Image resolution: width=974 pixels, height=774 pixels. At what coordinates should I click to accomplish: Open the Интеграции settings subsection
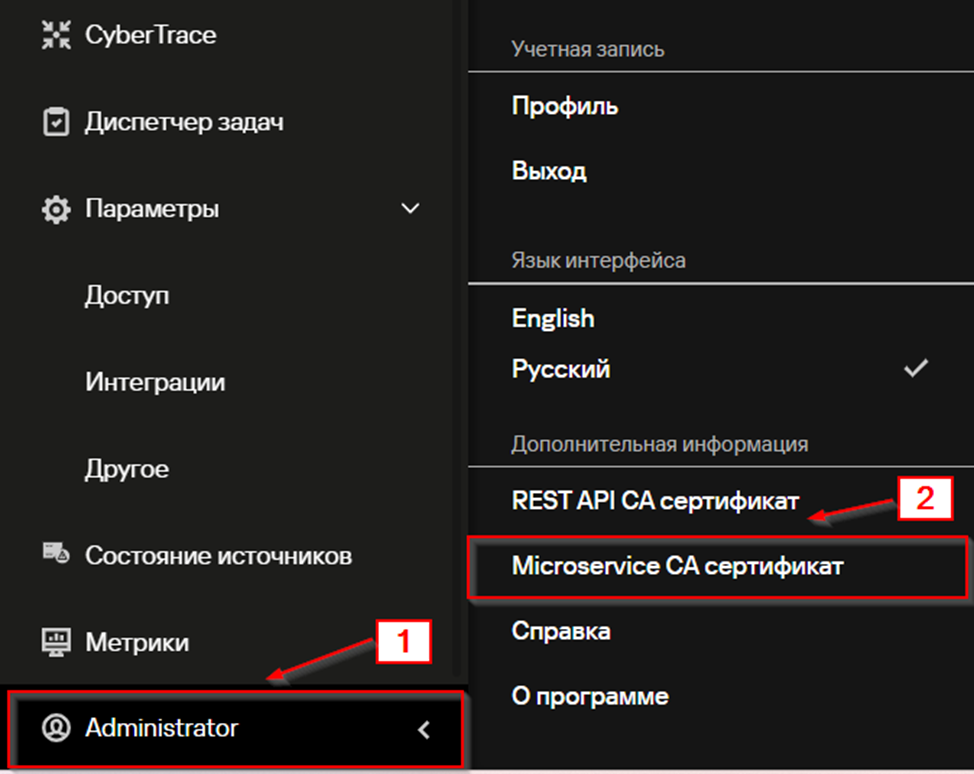[155, 382]
